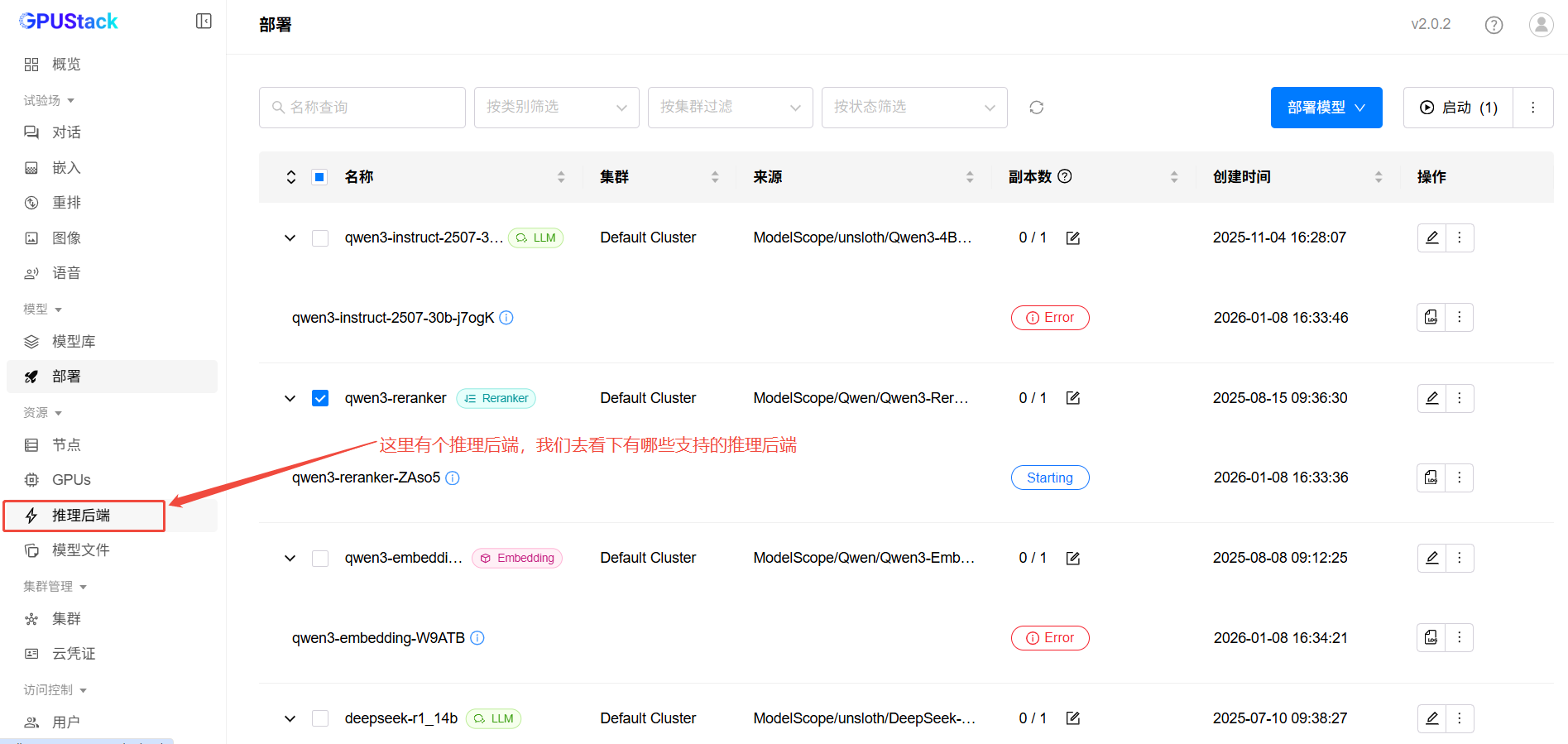Screen dimensions: 1568x744
Task: Navigate to 模型库 model catalog
Action: (x=112, y=342)
